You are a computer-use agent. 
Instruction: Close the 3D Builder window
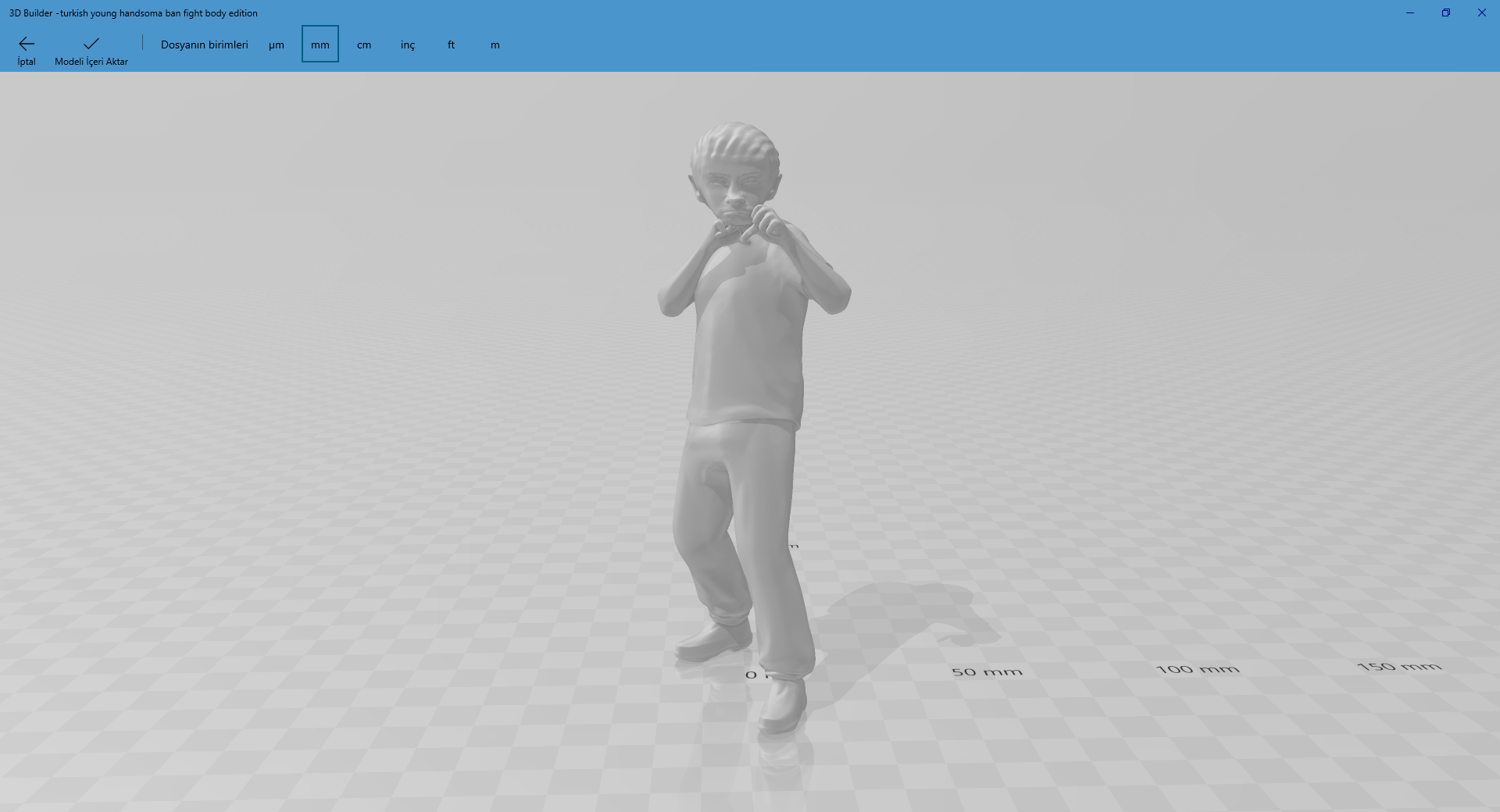pyautogui.click(x=1482, y=12)
